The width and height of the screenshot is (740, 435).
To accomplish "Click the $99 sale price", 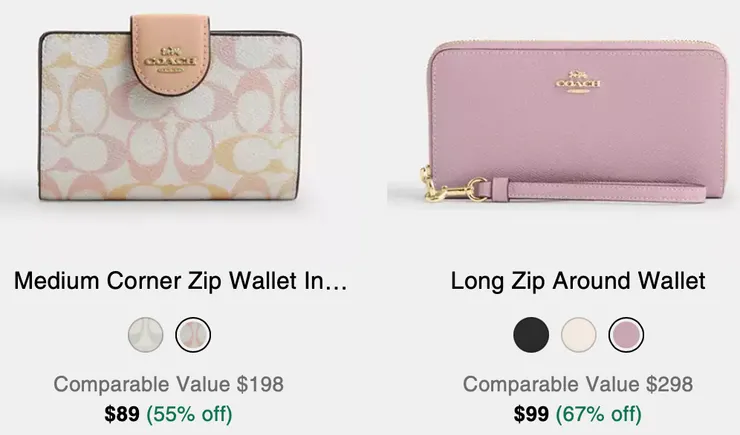I will [531, 413].
